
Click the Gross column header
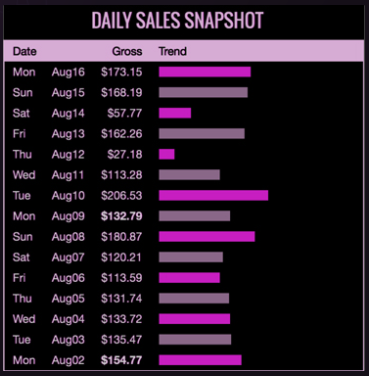point(127,51)
